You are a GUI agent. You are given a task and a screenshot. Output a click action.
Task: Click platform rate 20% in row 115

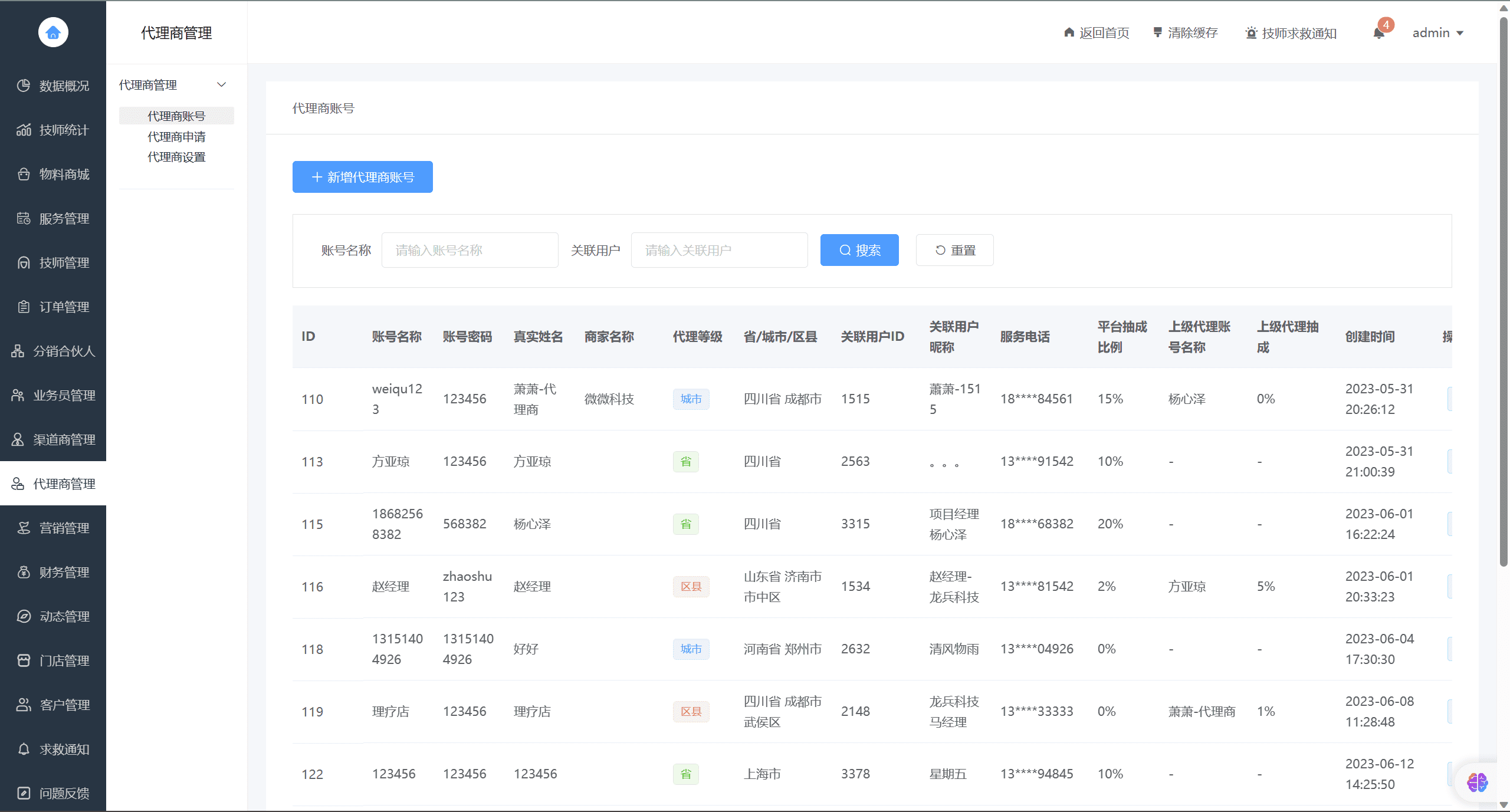[1110, 524]
